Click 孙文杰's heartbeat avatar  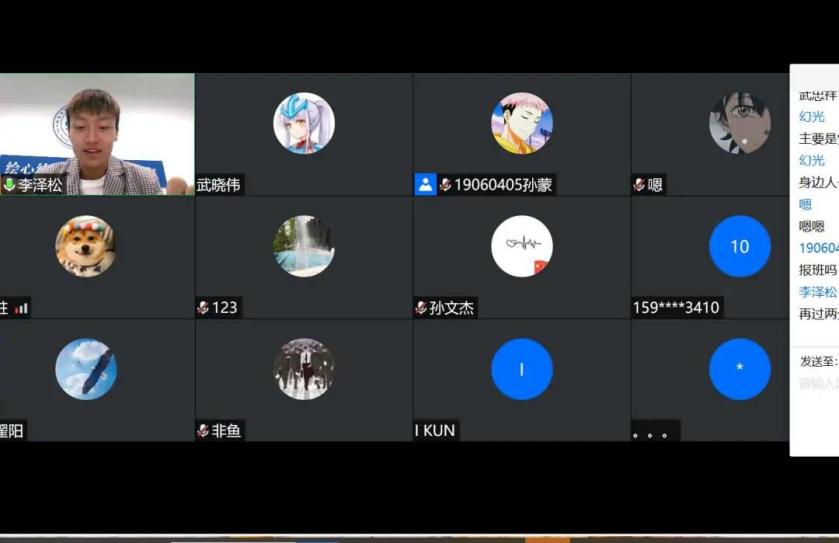point(522,246)
